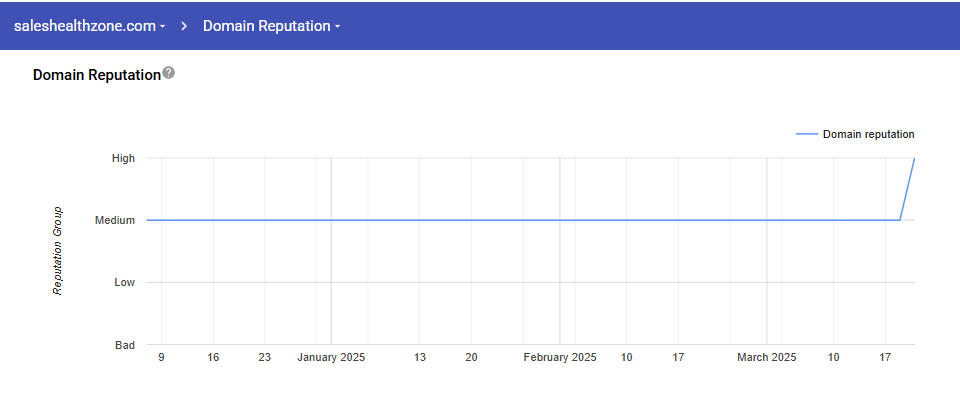Image resolution: width=960 pixels, height=402 pixels.
Task: Open the saleshealthzone.com domain dropdown
Action: click(90, 26)
